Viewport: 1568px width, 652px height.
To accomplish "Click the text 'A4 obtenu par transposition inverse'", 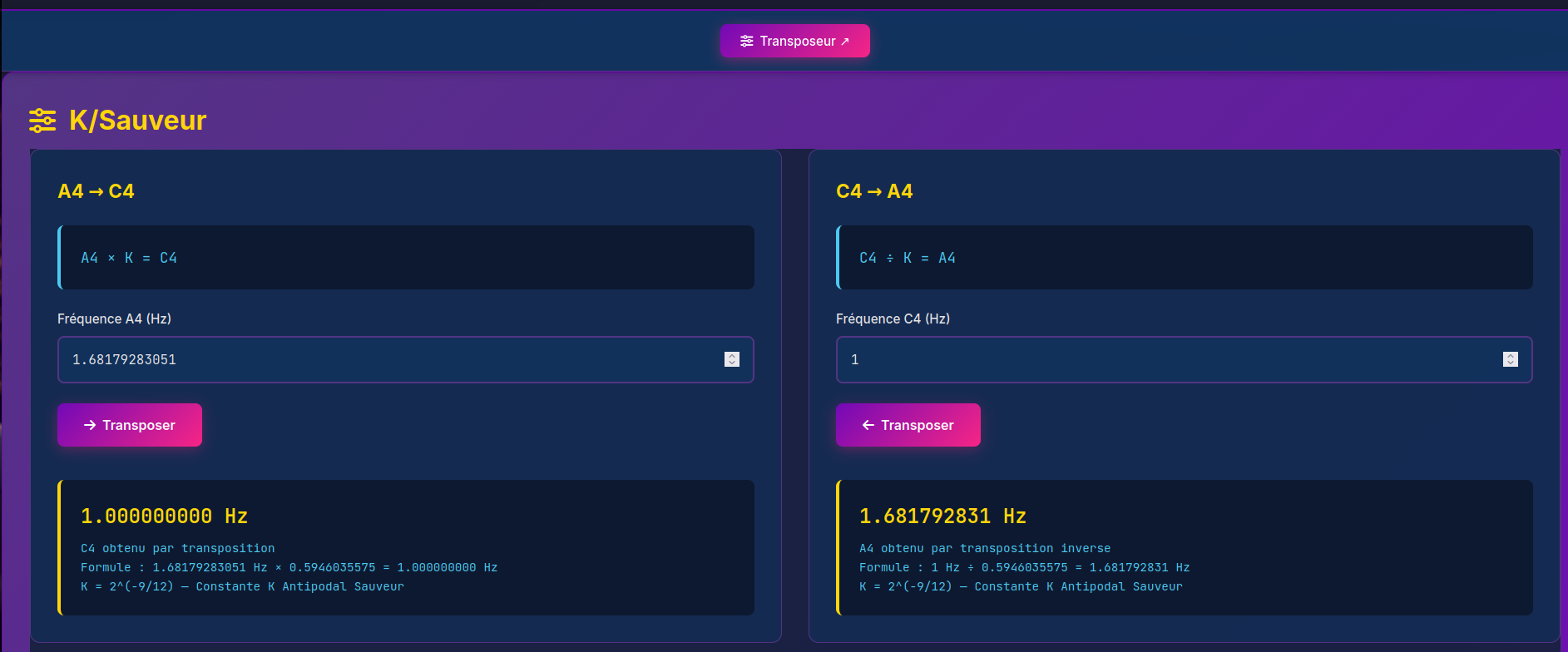I will coord(985,548).
